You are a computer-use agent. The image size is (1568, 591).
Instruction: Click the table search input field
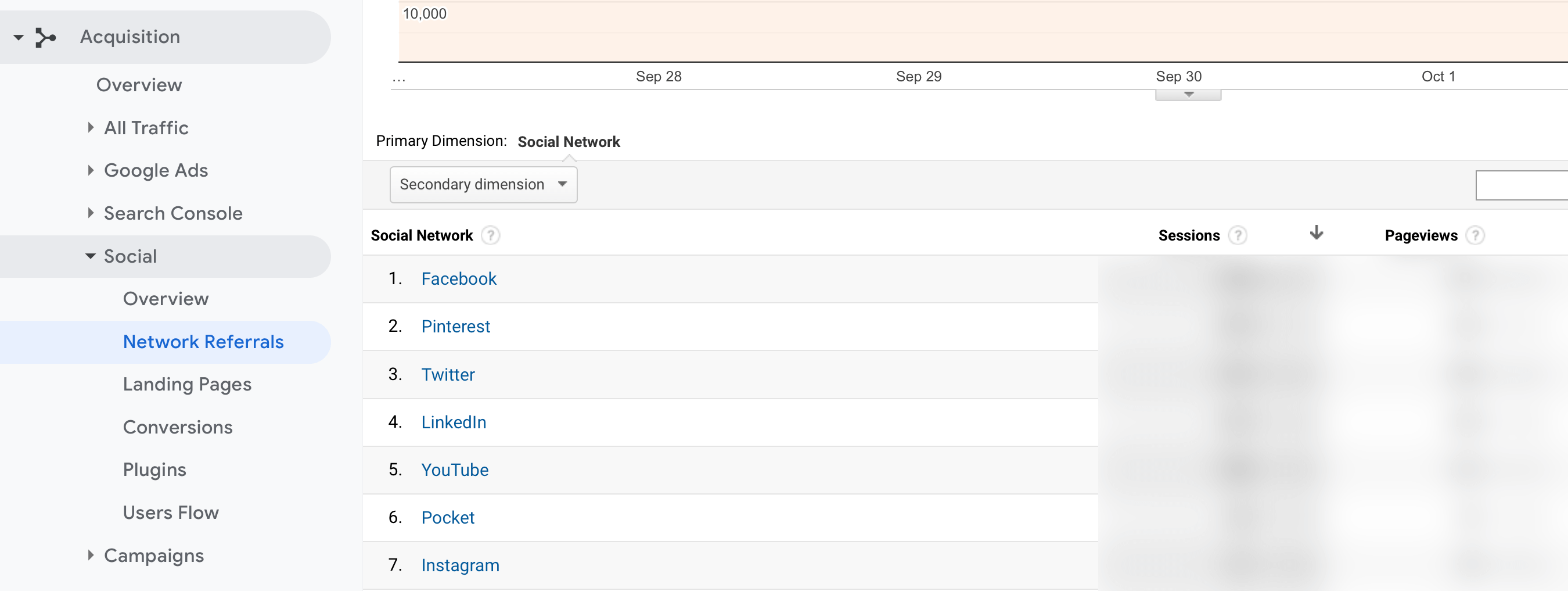click(1521, 185)
